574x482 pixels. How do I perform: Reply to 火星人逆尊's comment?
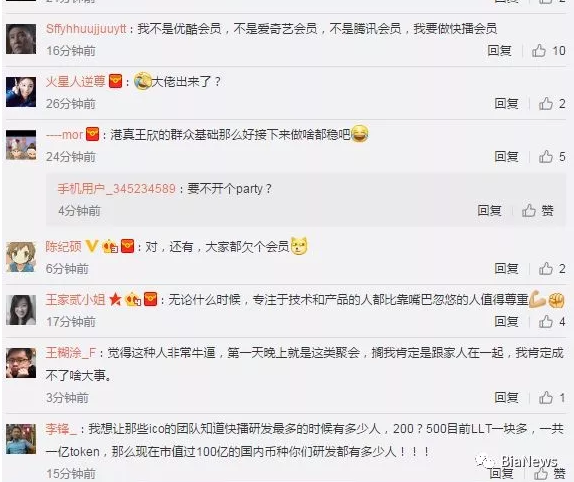tap(506, 104)
